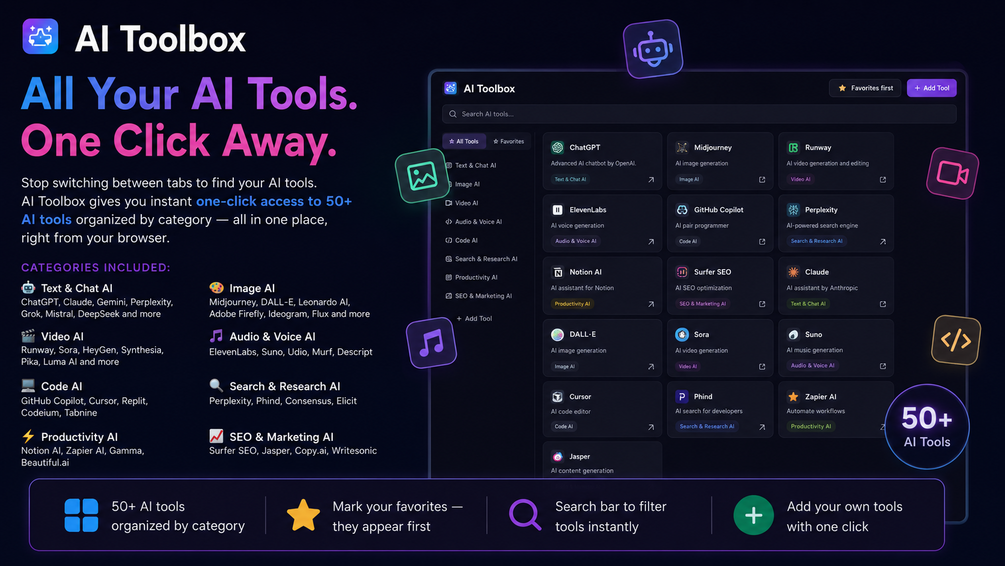Select Search & Research AI in sidebar
This screenshot has width=1005, height=566.
click(481, 259)
